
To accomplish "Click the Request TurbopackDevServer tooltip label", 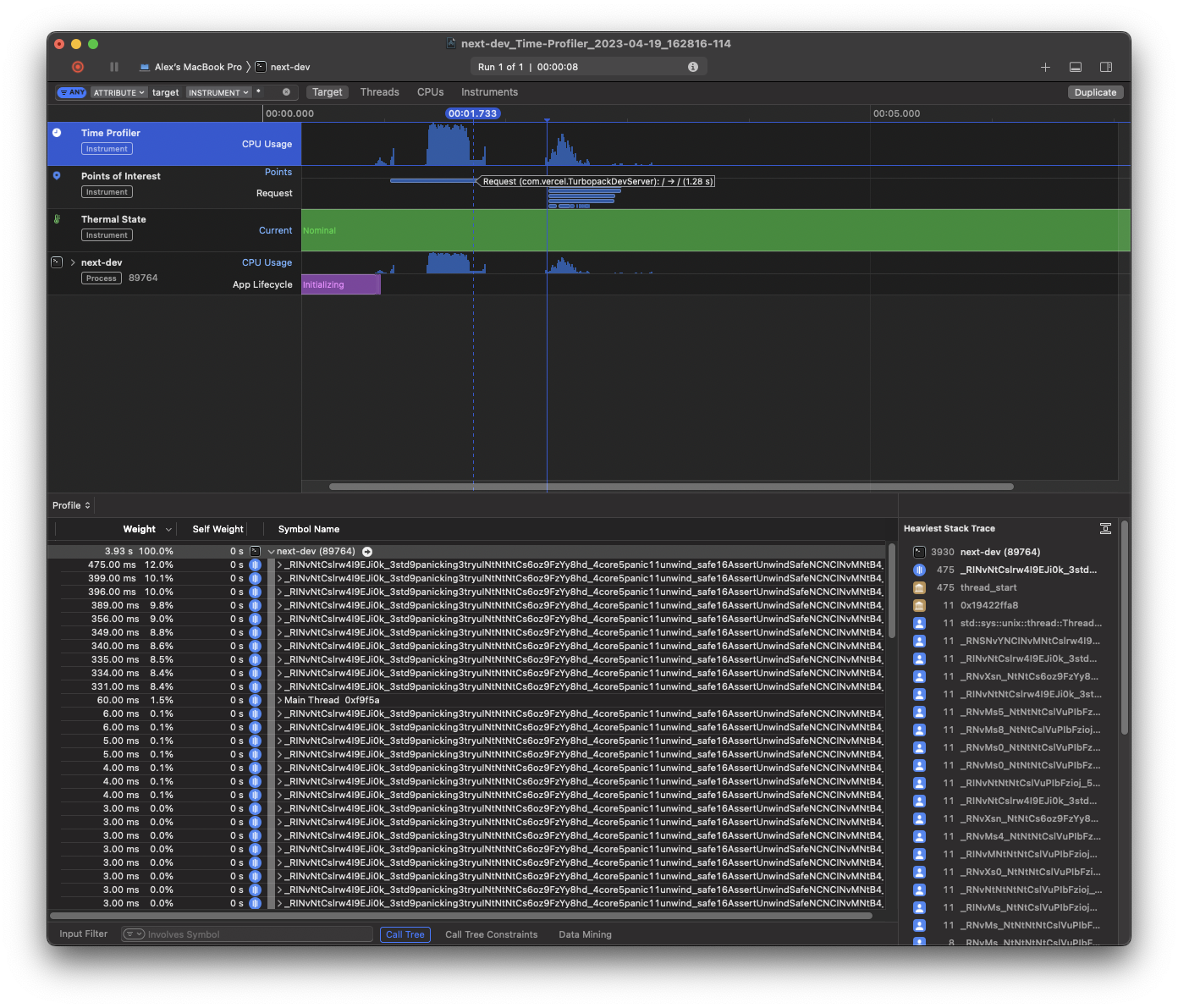I will point(597,181).
